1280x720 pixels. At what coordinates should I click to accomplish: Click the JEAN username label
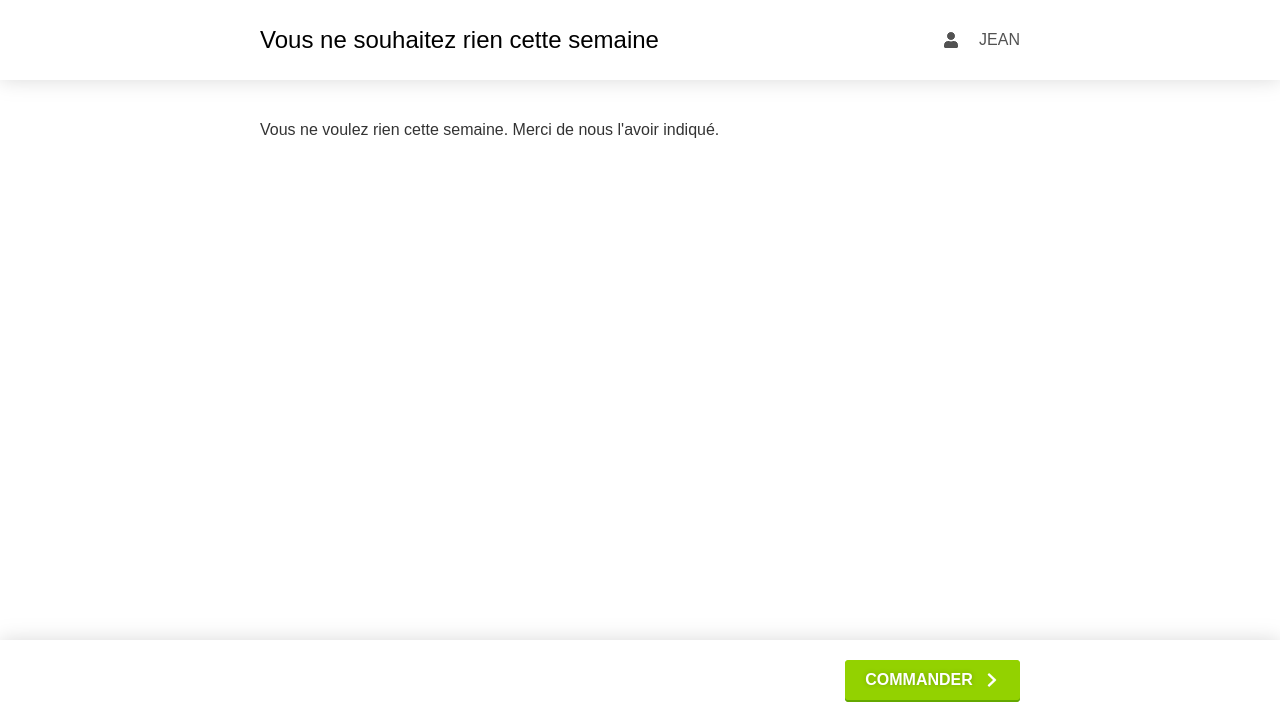pos(999,40)
